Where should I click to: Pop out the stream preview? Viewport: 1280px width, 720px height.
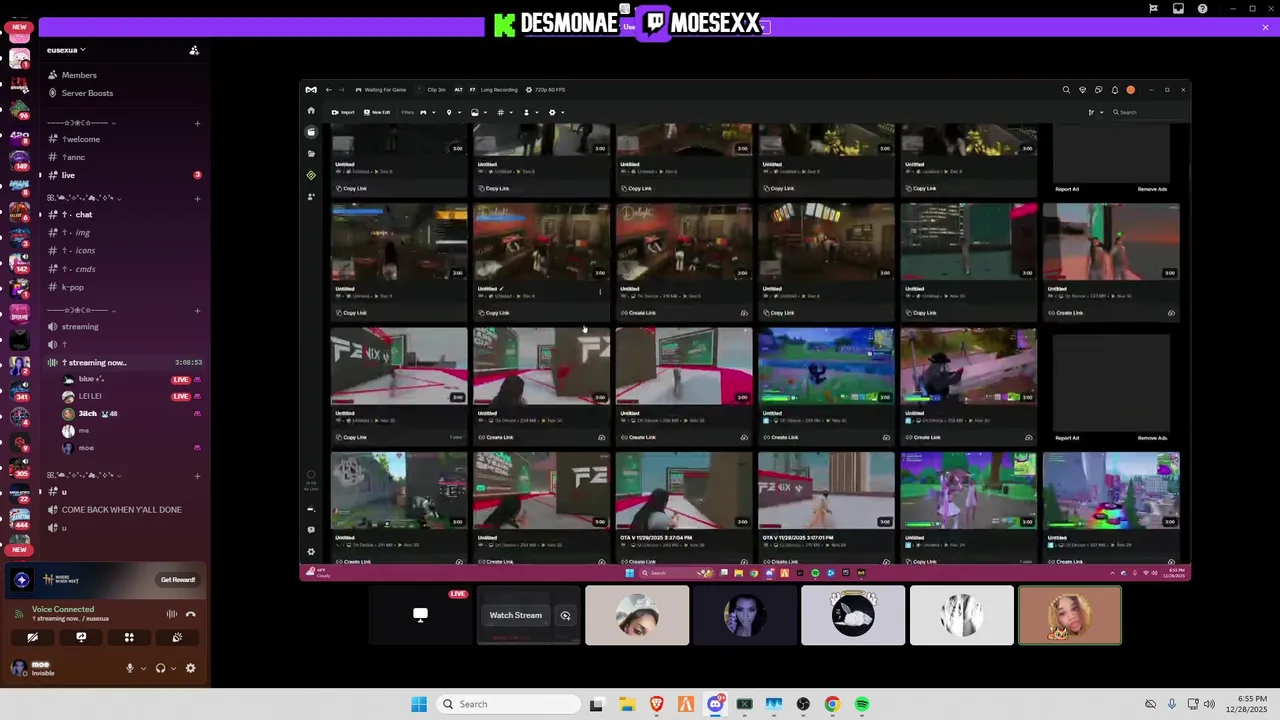pos(565,616)
